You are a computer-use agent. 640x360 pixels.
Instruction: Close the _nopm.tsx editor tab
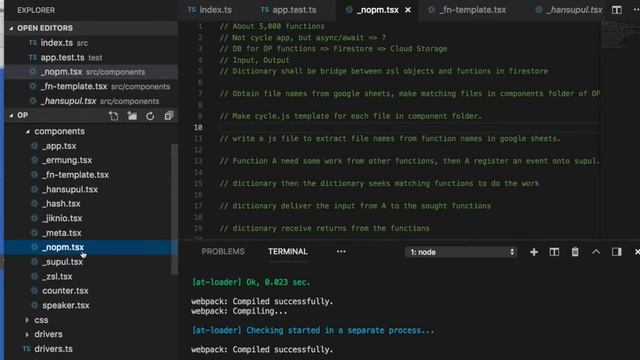pyautogui.click(x=408, y=10)
